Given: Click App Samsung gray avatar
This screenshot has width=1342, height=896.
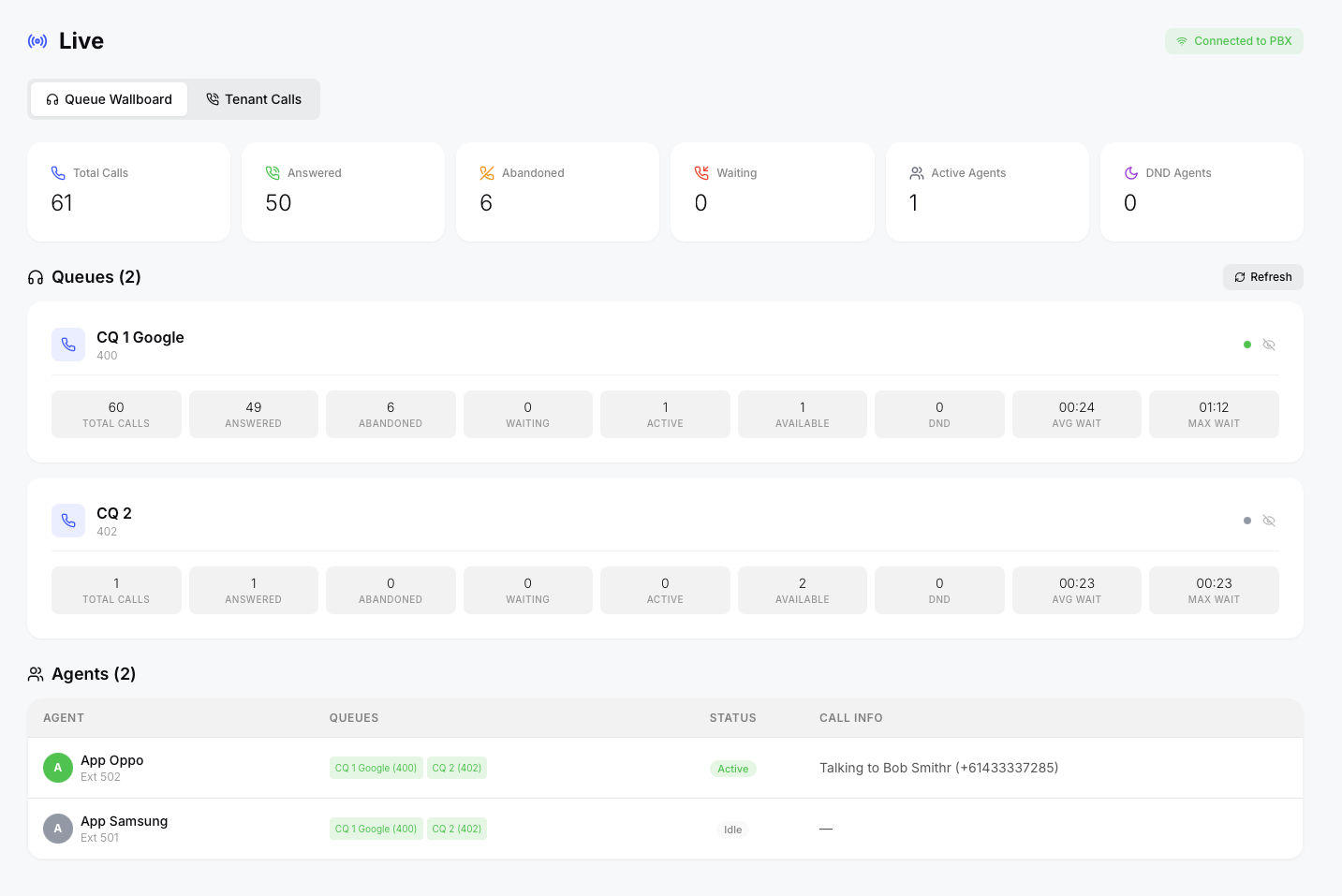Looking at the screenshot, I should (58, 829).
